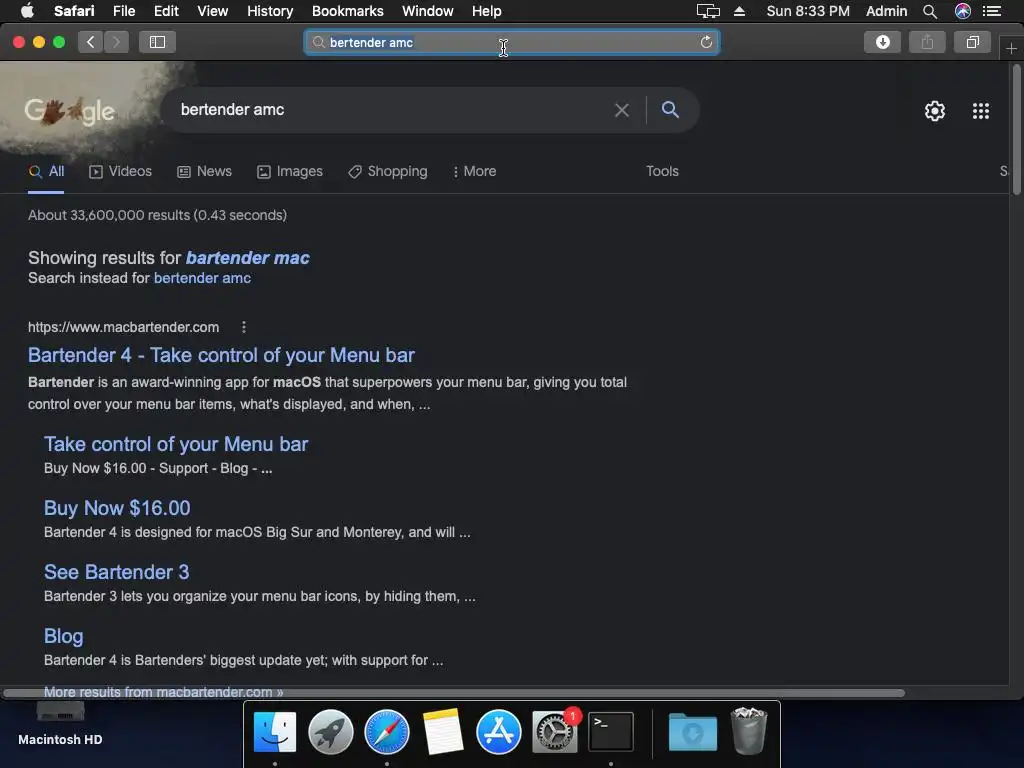Click the menu bar clock
The height and width of the screenshot is (768, 1024).
click(x=808, y=11)
